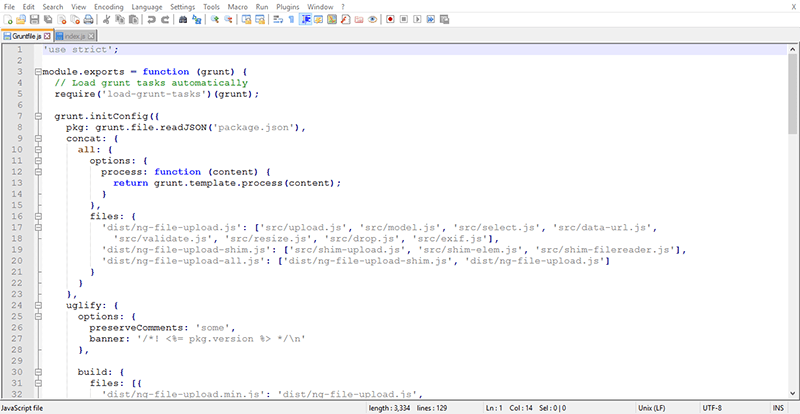The height and width of the screenshot is (414, 800).
Task: Run macro multiple times with fast-forward icon
Action: click(431, 19)
